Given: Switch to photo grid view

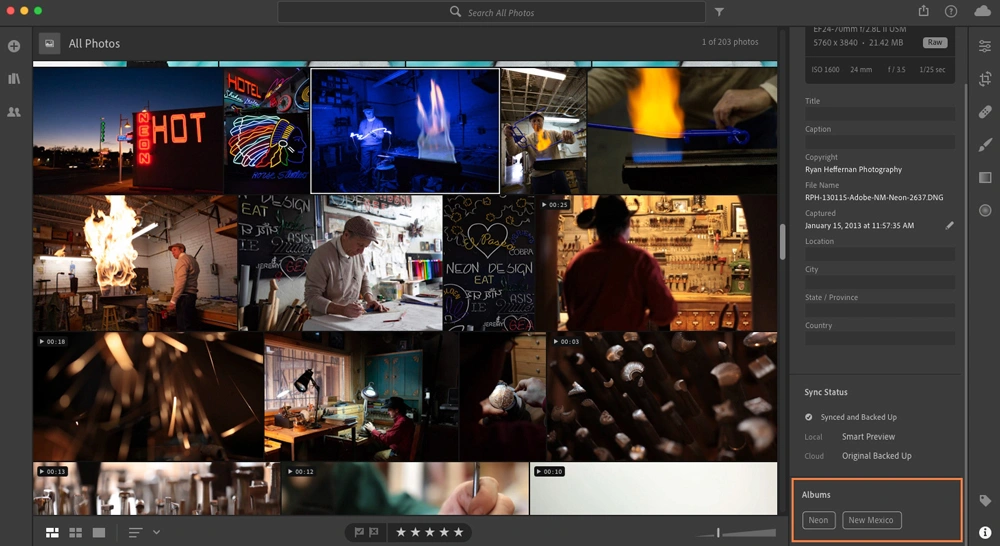Looking at the screenshot, I should click(52, 533).
